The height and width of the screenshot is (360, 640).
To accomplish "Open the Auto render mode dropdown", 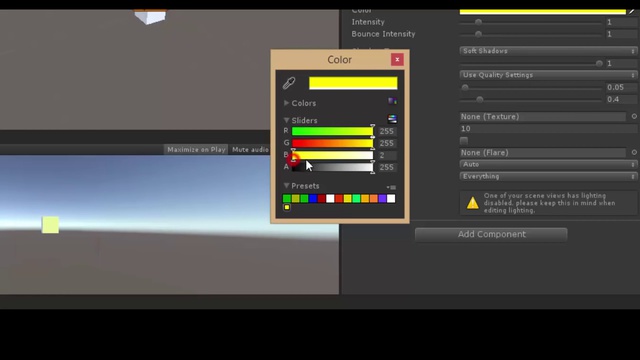I will [548, 164].
